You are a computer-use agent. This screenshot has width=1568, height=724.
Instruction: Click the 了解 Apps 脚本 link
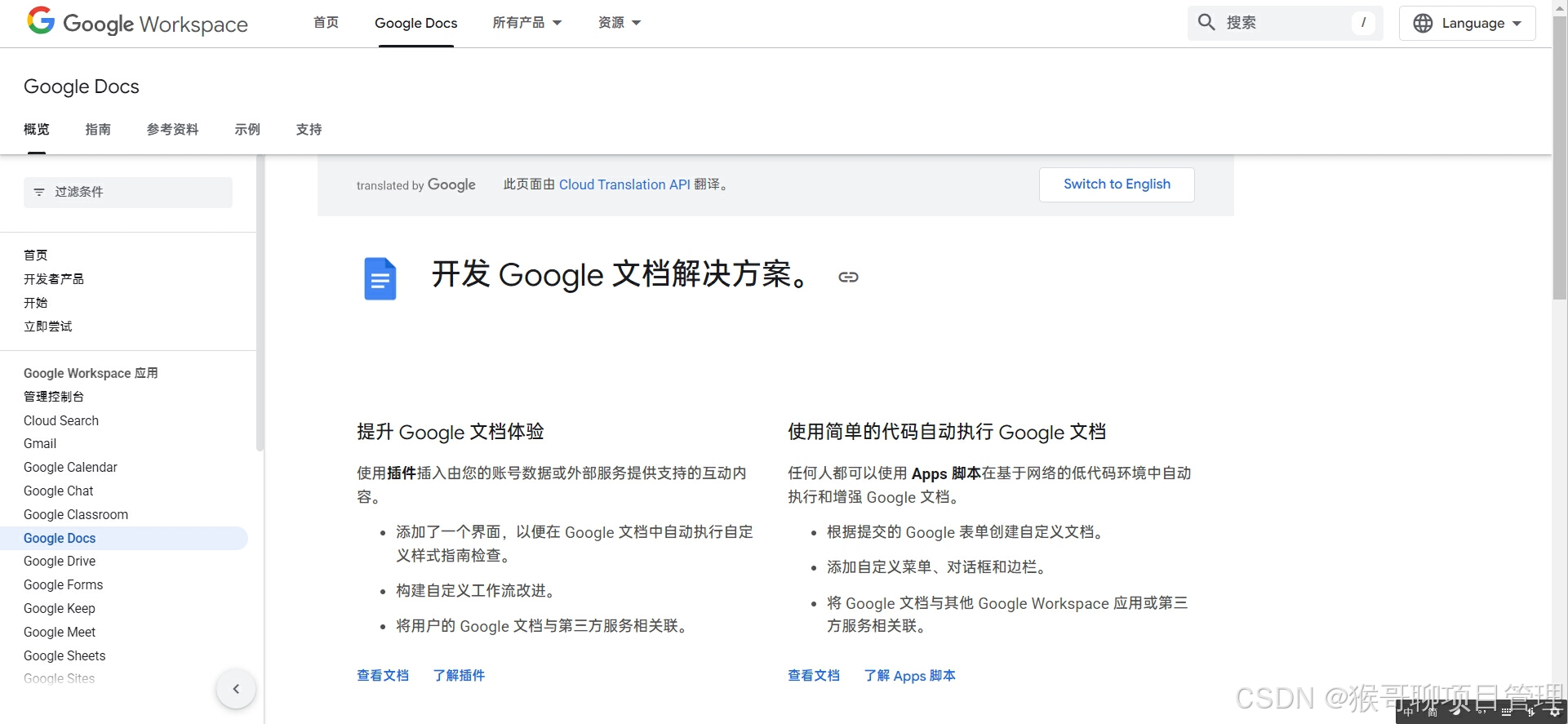tap(910, 675)
